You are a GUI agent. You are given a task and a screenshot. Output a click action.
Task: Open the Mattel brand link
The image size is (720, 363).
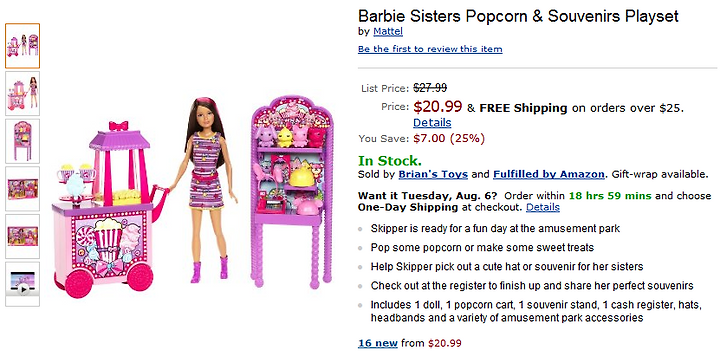[388, 32]
